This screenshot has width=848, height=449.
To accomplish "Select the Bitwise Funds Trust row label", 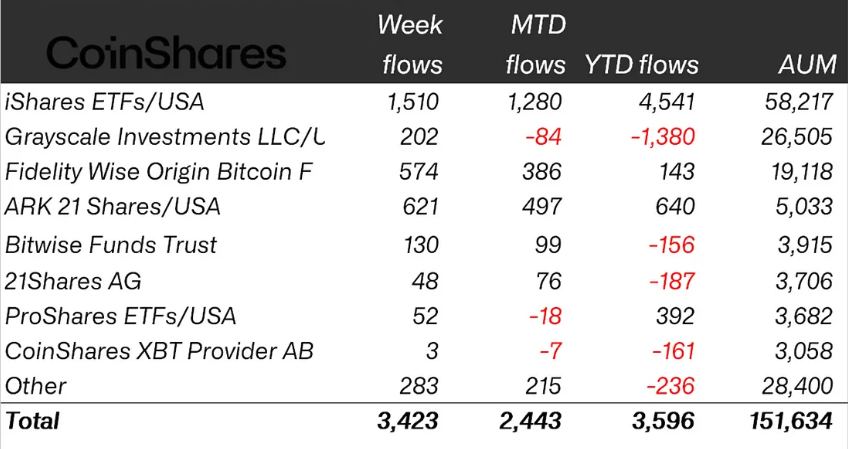I will 111,245.
